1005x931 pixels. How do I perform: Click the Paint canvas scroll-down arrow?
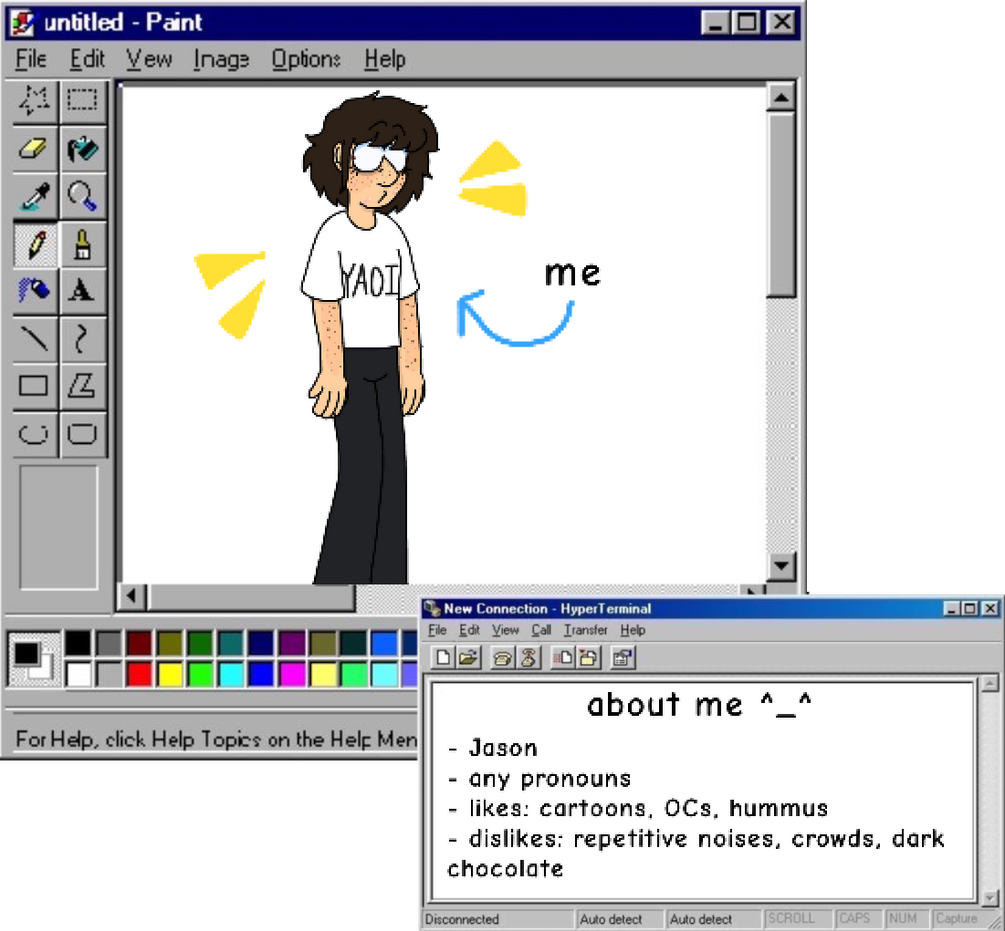point(781,565)
